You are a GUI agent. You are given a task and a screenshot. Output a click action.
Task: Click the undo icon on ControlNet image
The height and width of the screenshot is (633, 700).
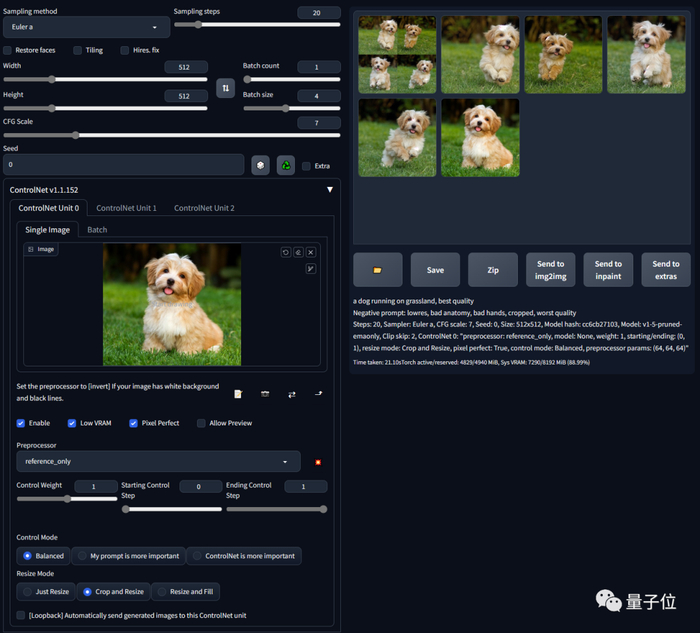click(x=286, y=252)
